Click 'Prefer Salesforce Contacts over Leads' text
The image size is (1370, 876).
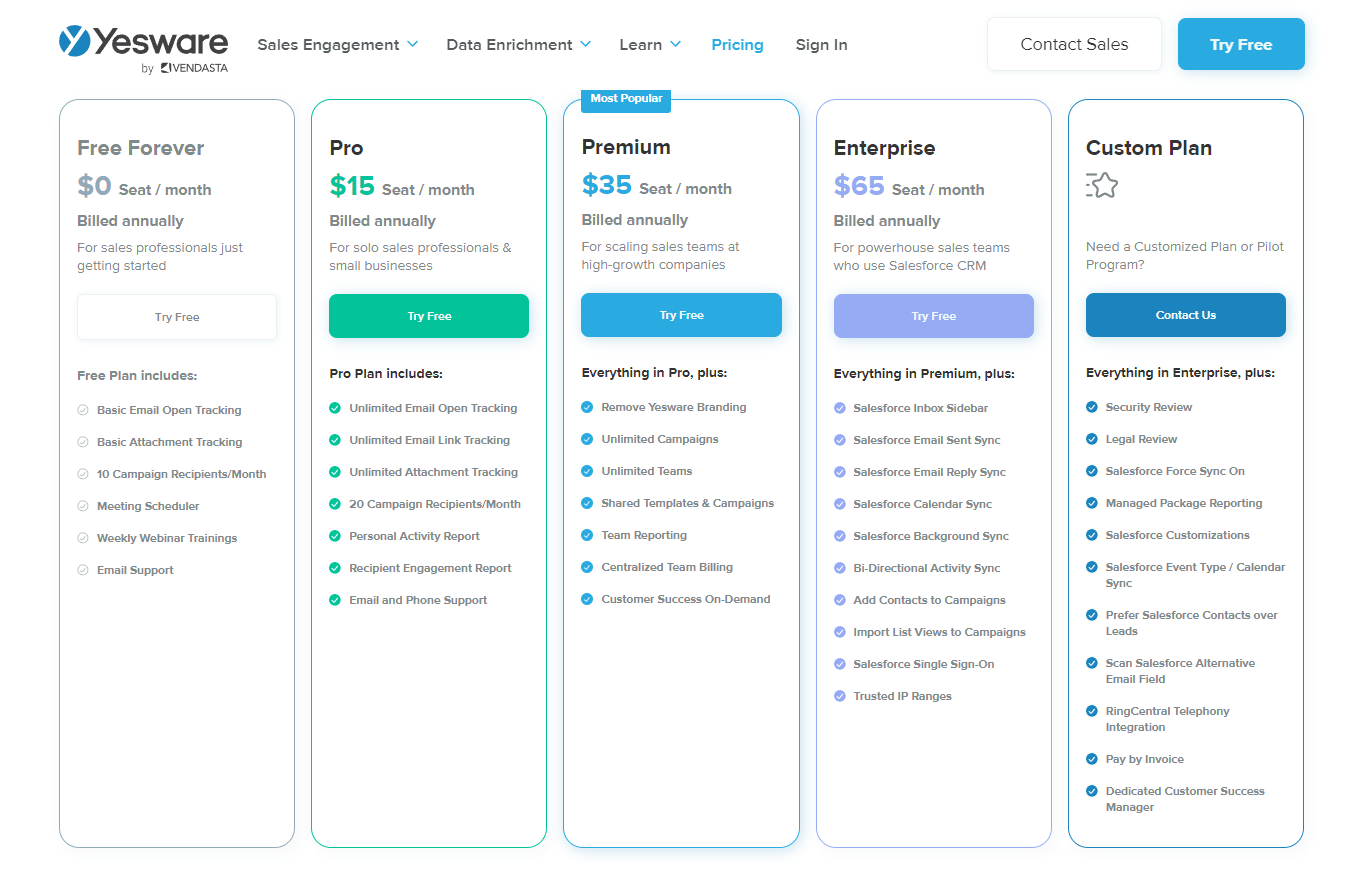point(1192,623)
